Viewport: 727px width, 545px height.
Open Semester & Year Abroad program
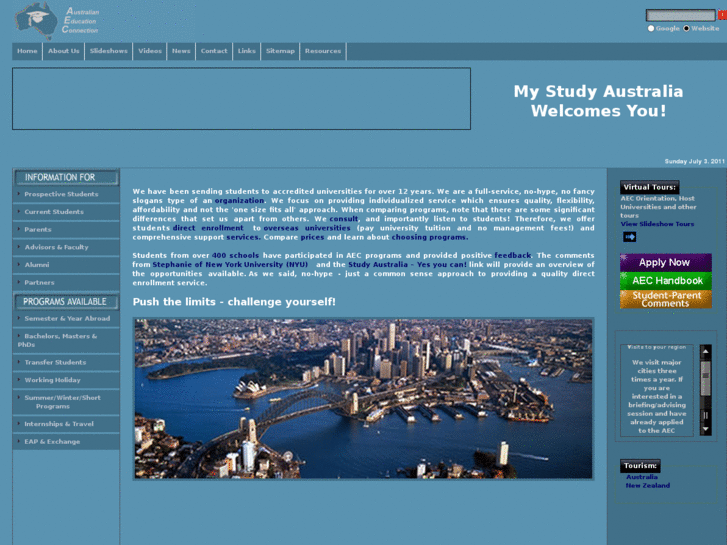click(x=66, y=319)
